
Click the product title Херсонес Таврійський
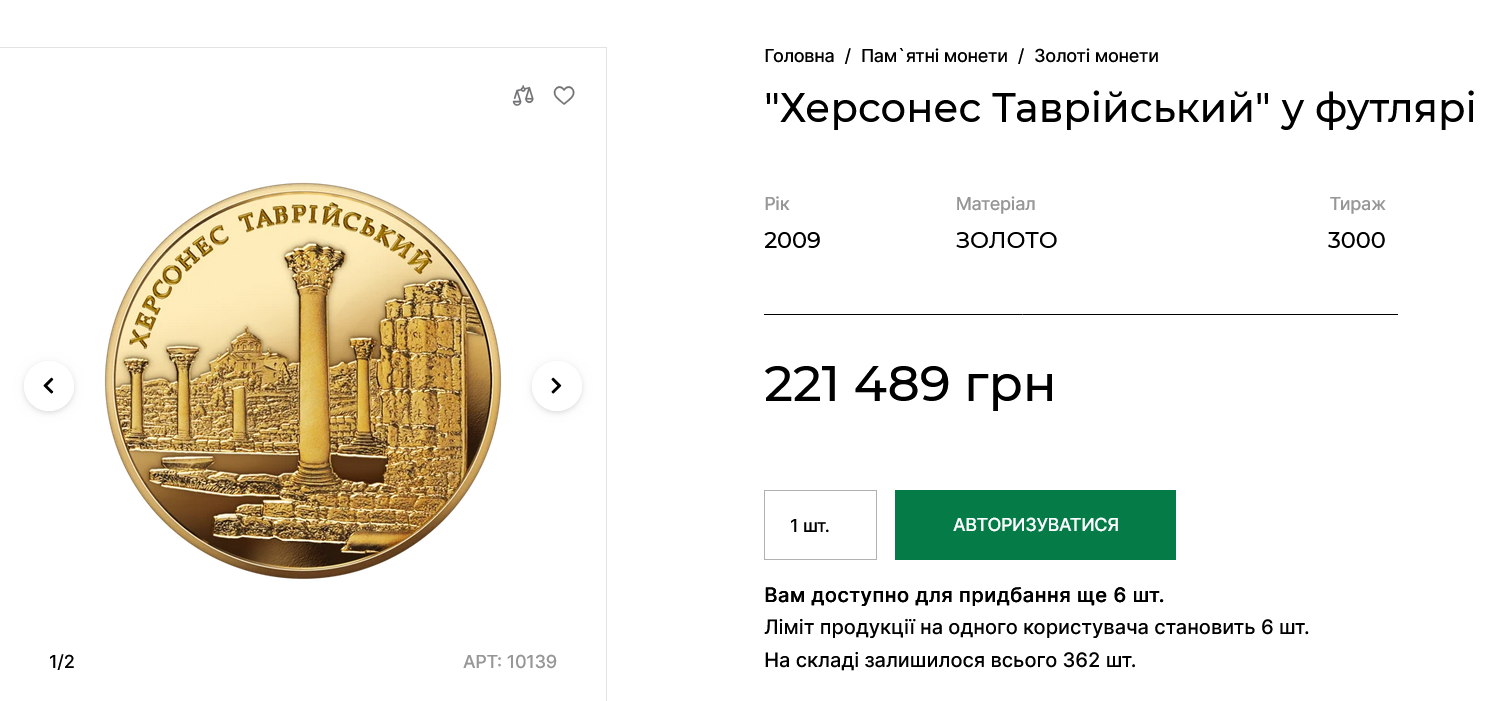click(1119, 107)
